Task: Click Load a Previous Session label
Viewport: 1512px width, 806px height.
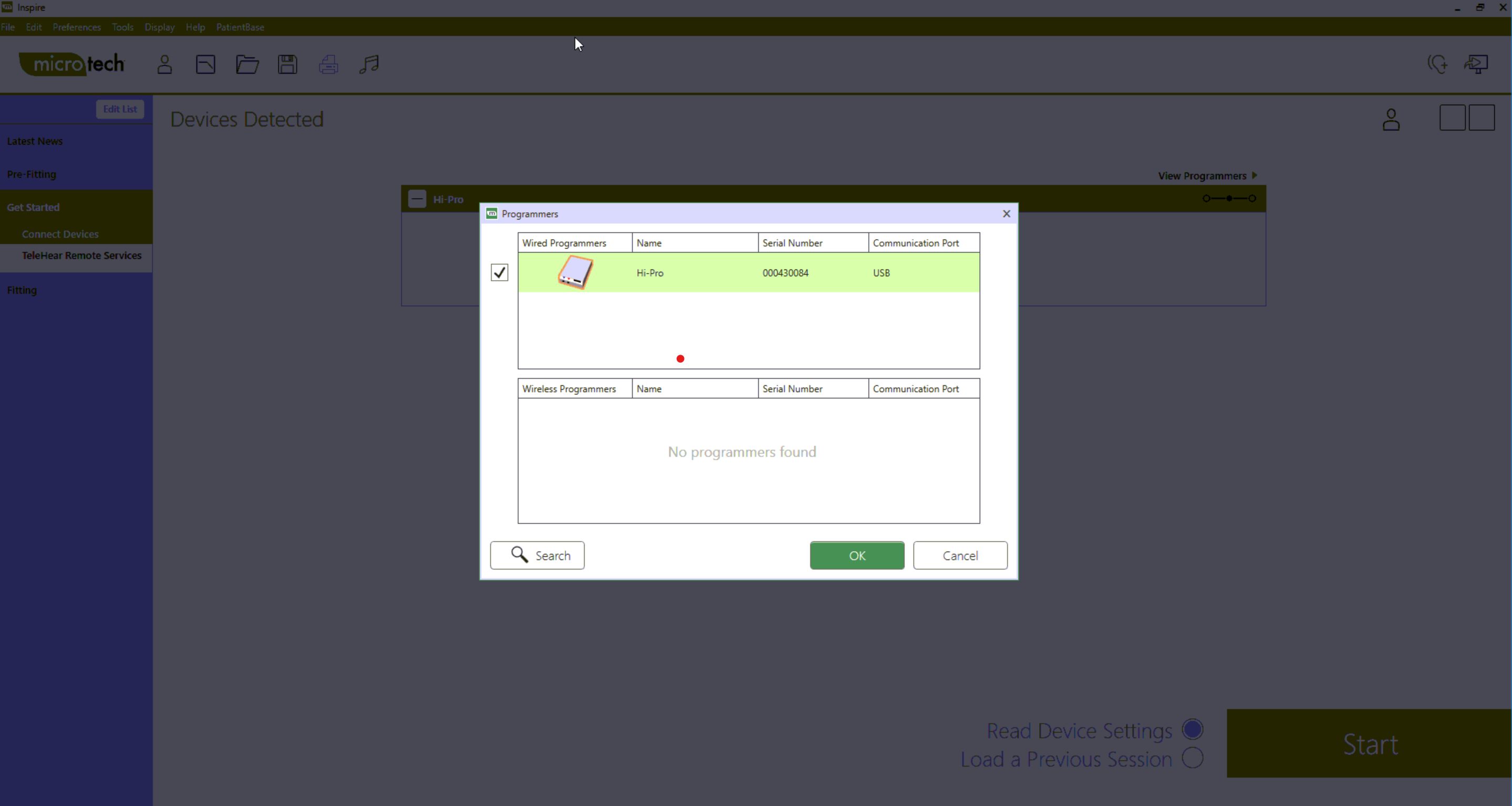Action: pyautogui.click(x=1066, y=759)
